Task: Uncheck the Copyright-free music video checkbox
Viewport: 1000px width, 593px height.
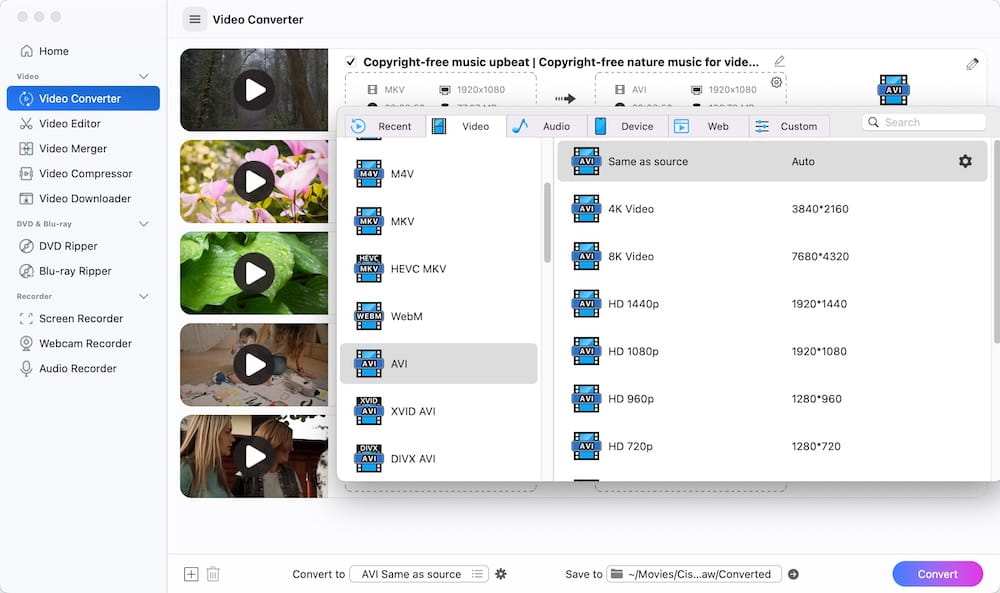Action: 350,62
